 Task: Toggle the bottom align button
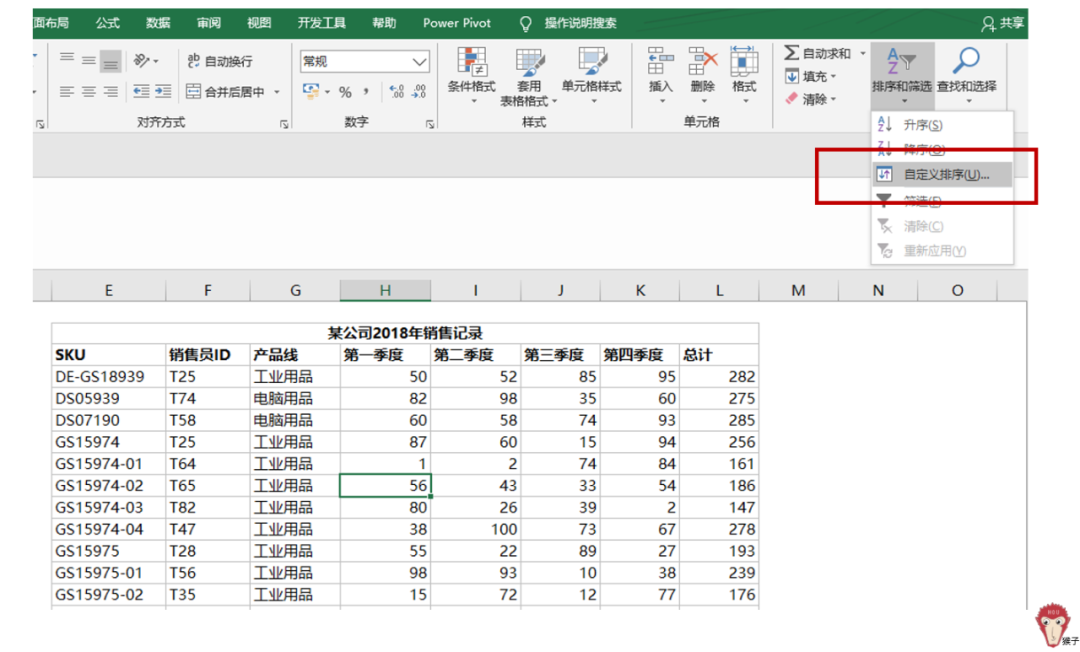point(111,61)
